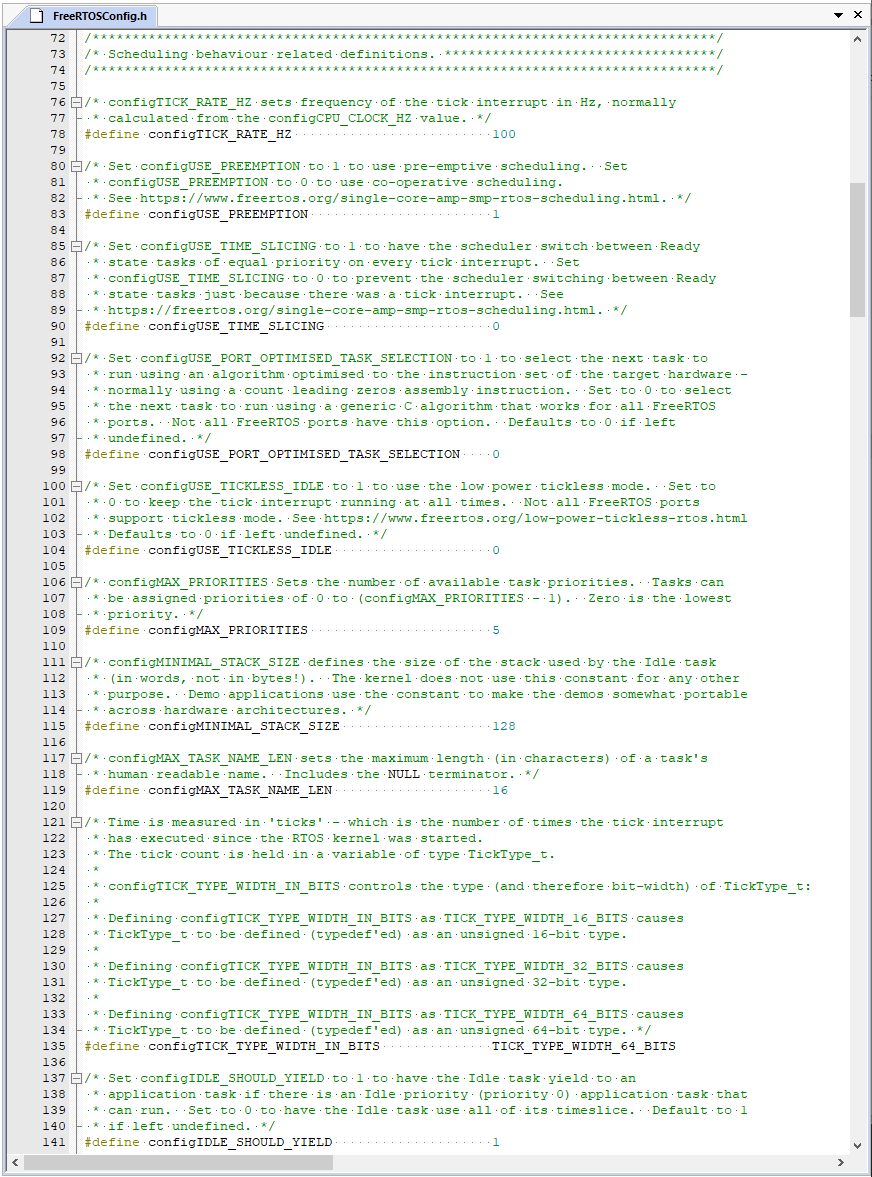Click the horizontal scrollbar thumb
This screenshot has height=1177, width=872.
point(400,1163)
